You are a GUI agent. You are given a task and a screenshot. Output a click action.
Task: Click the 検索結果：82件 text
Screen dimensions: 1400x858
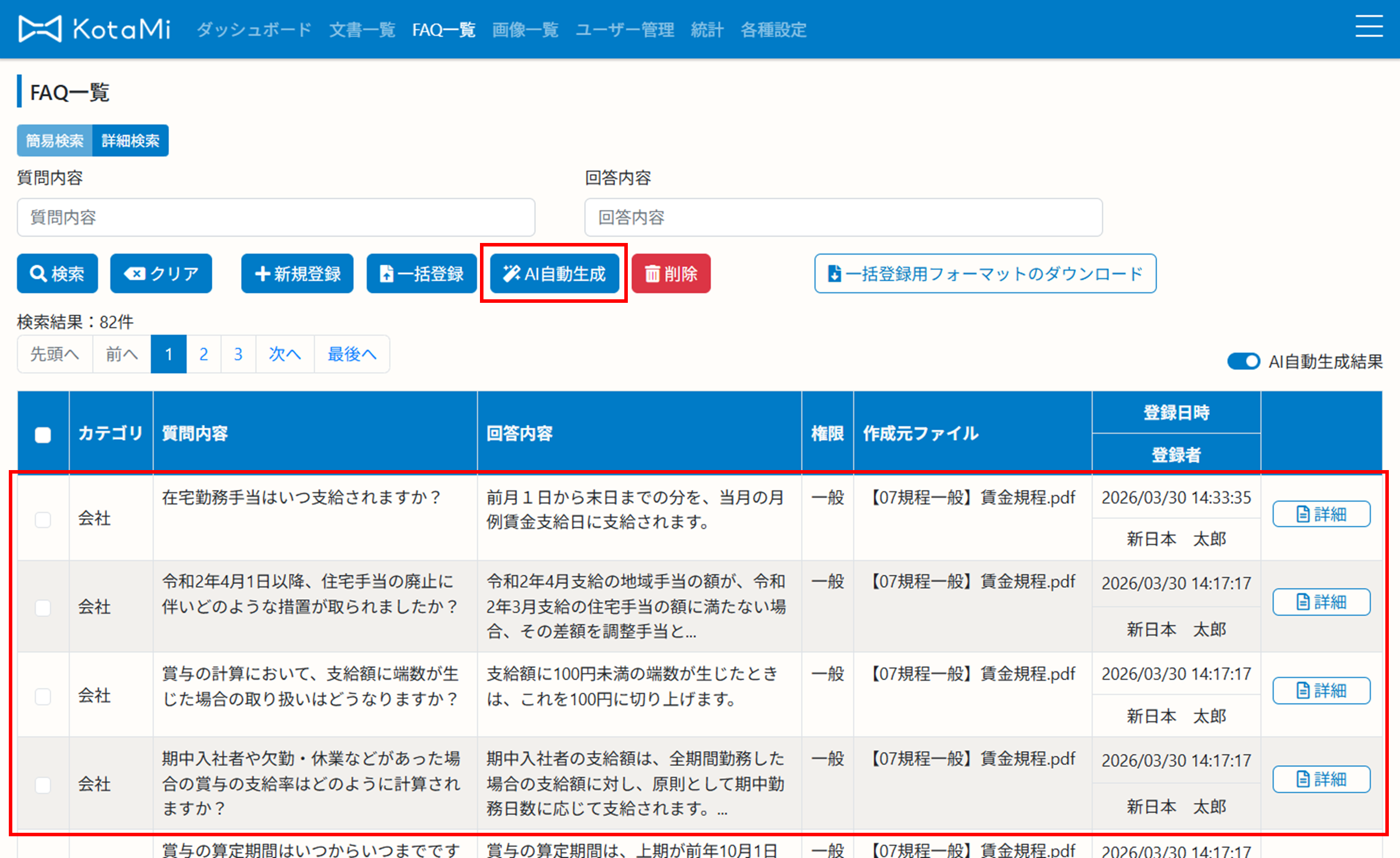(x=75, y=322)
